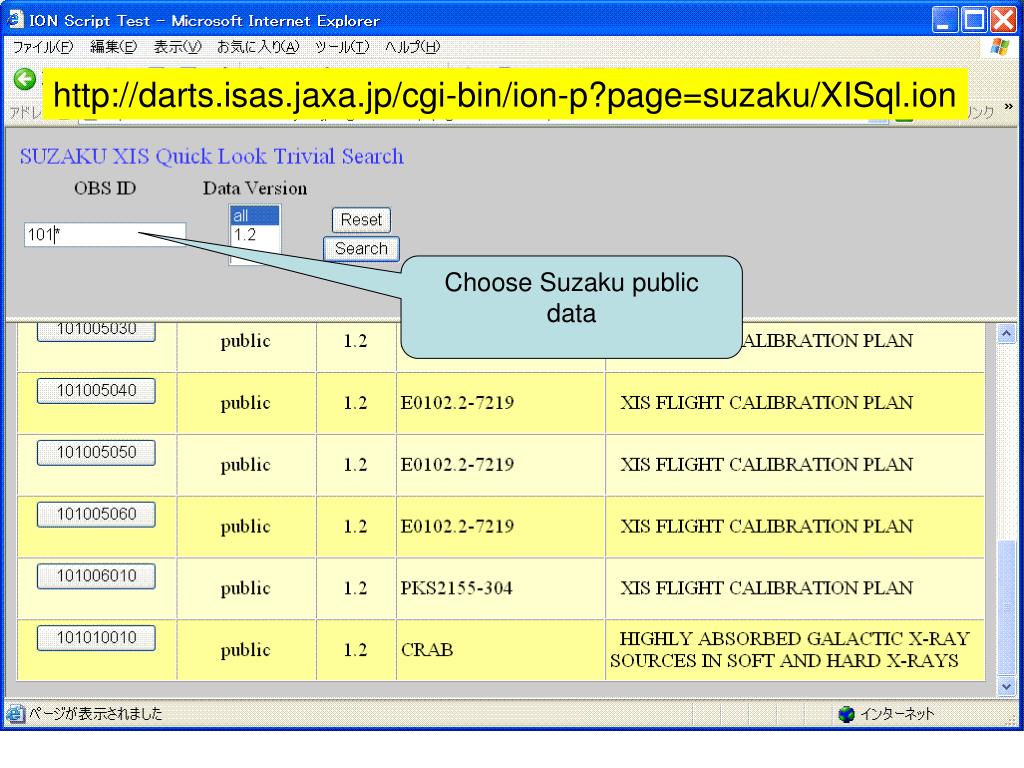Image resolution: width=1024 pixels, height=768 pixels.
Task: Open observation 101010010
Action: (x=96, y=638)
